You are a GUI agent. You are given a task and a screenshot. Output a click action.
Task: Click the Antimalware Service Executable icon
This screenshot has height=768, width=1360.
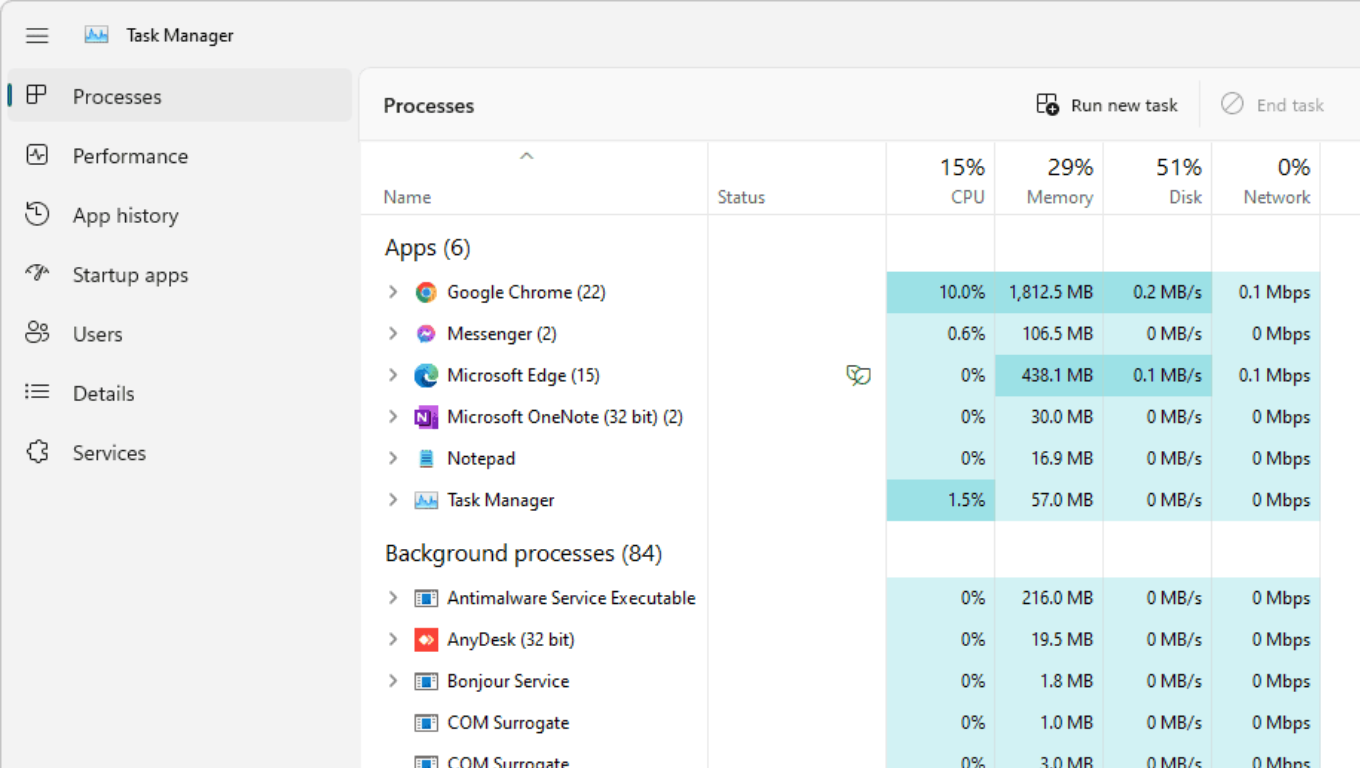(426, 598)
